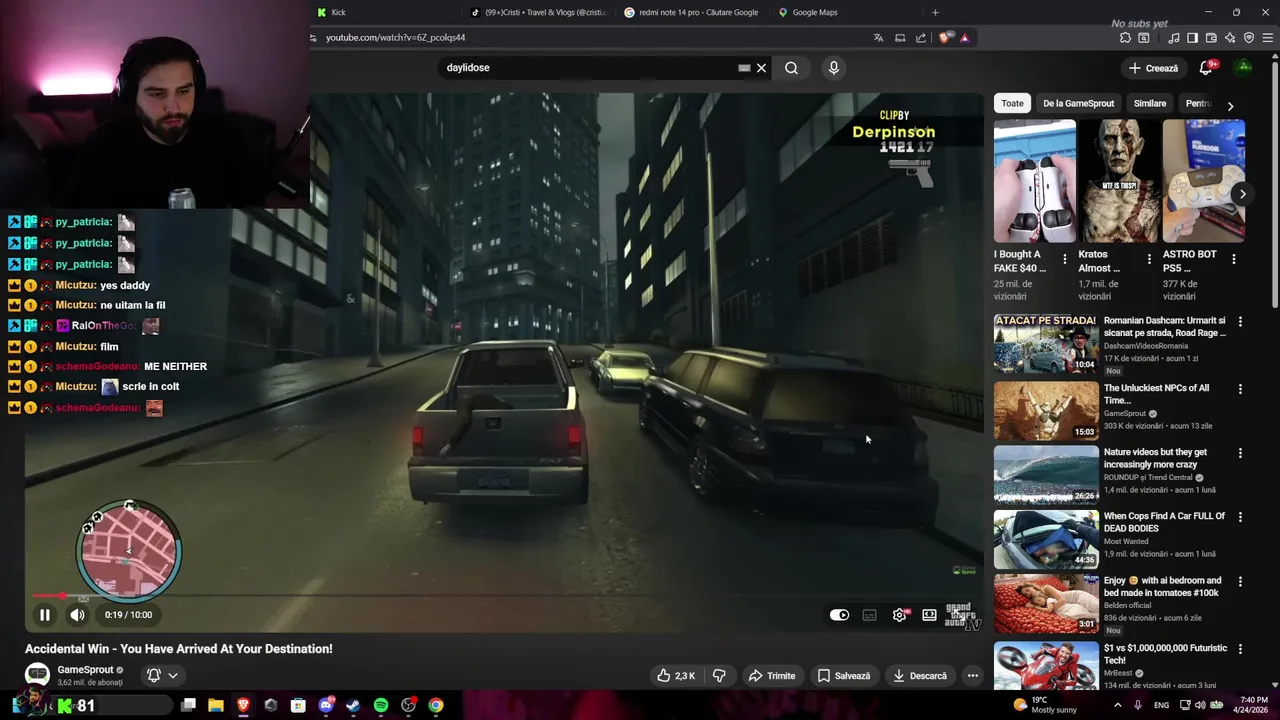This screenshot has width=1280, height=720.
Task: Open the Romanian Dashcam video thumbnail
Action: [x=1046, y=343]
